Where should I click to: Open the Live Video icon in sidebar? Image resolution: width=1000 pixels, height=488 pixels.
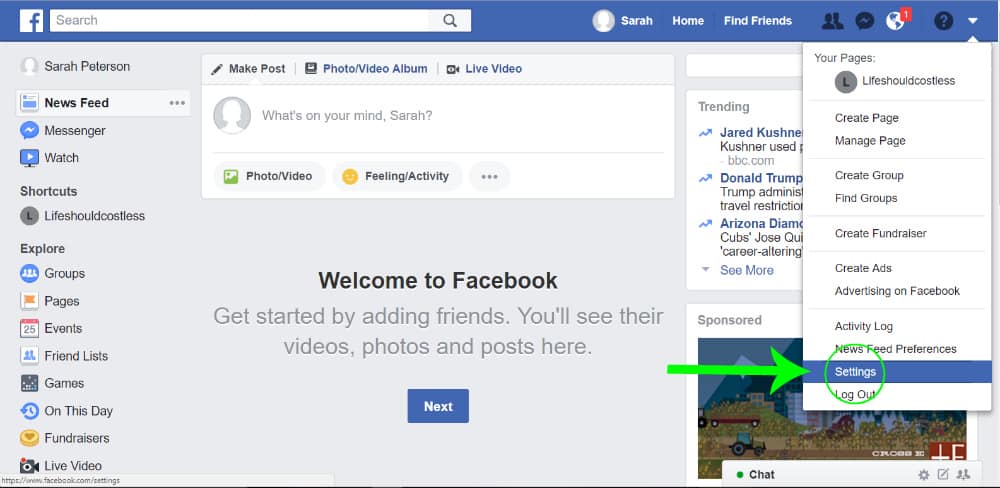(29, 466)
